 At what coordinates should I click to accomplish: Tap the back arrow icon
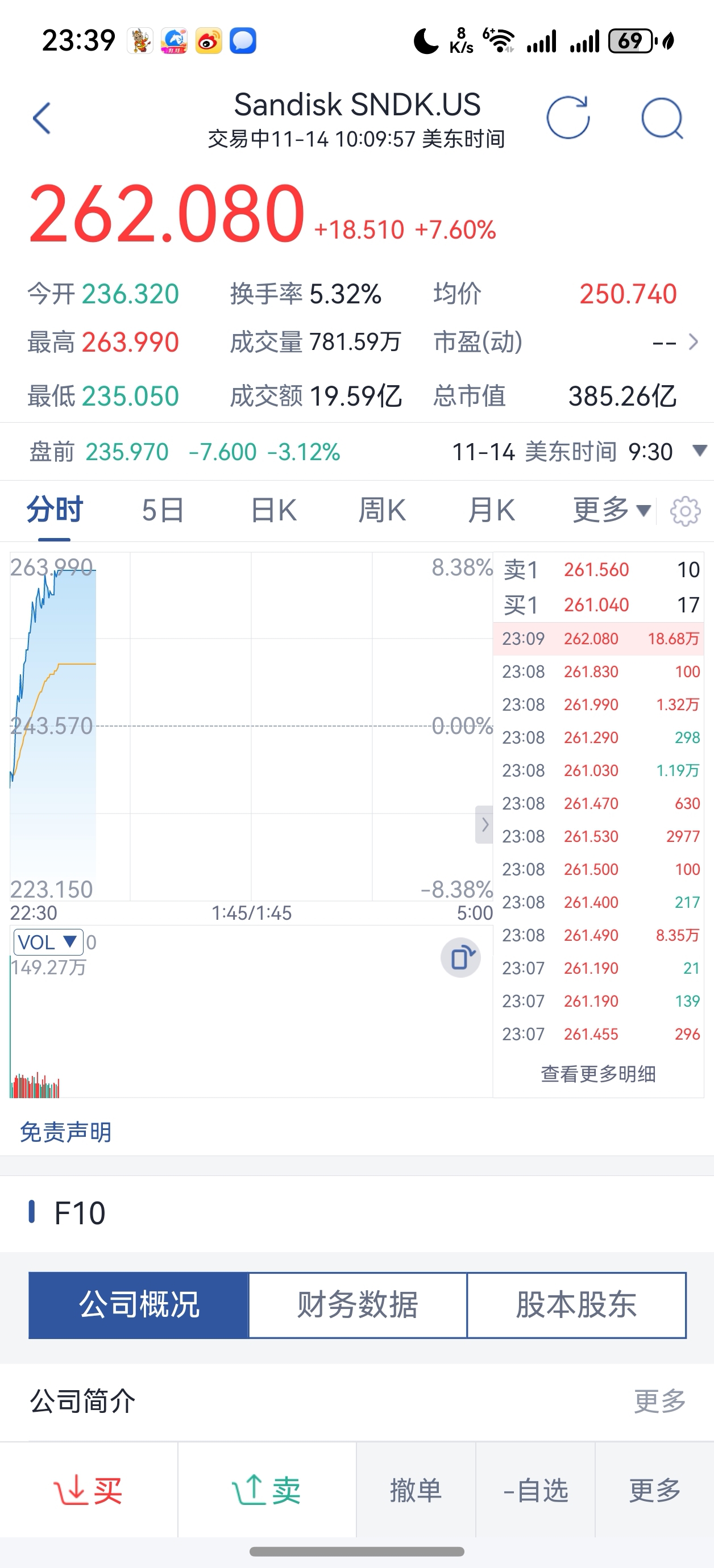(41, 118)
